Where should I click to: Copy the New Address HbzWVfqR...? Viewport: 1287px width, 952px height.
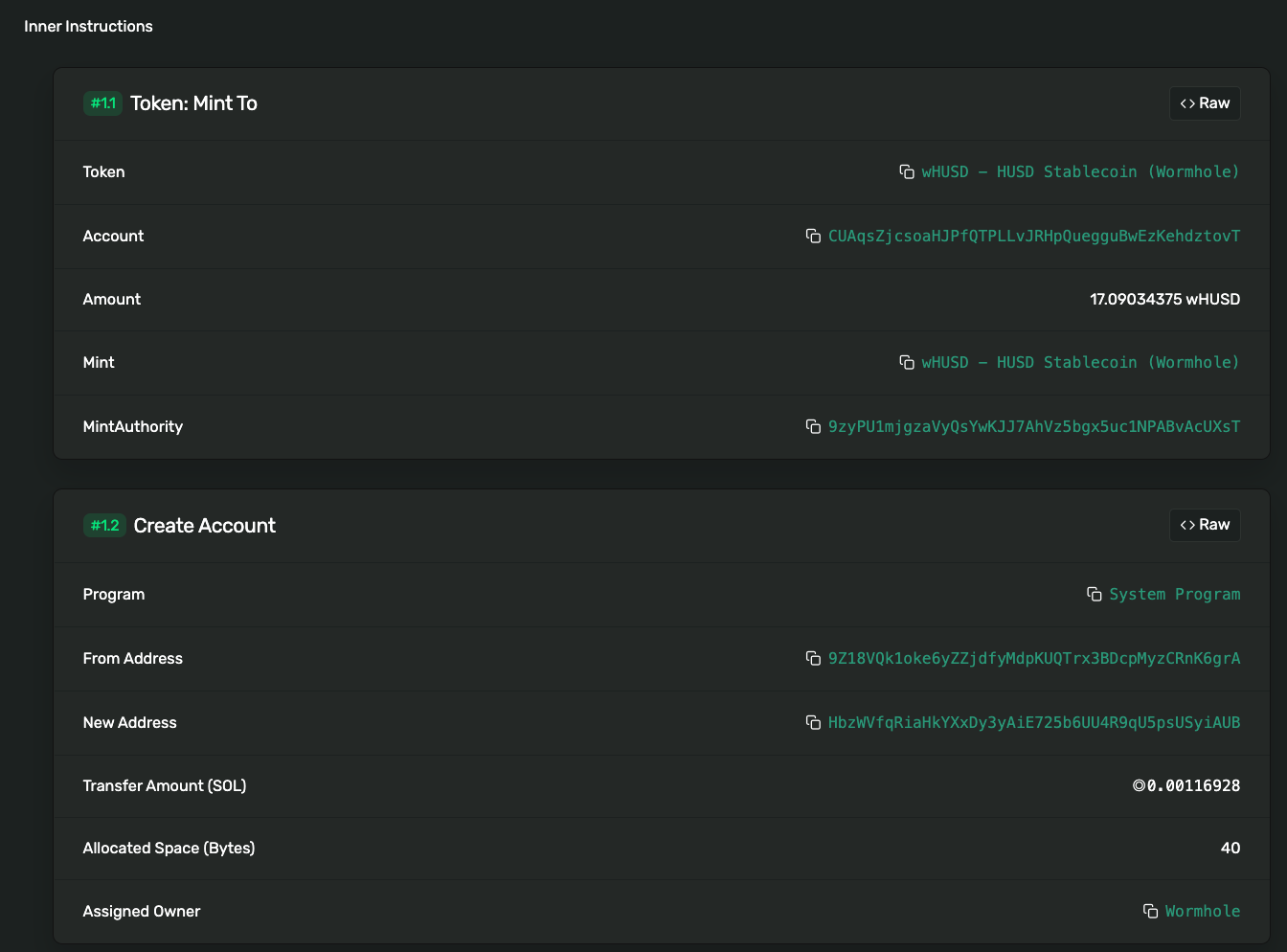coord(813,722)
